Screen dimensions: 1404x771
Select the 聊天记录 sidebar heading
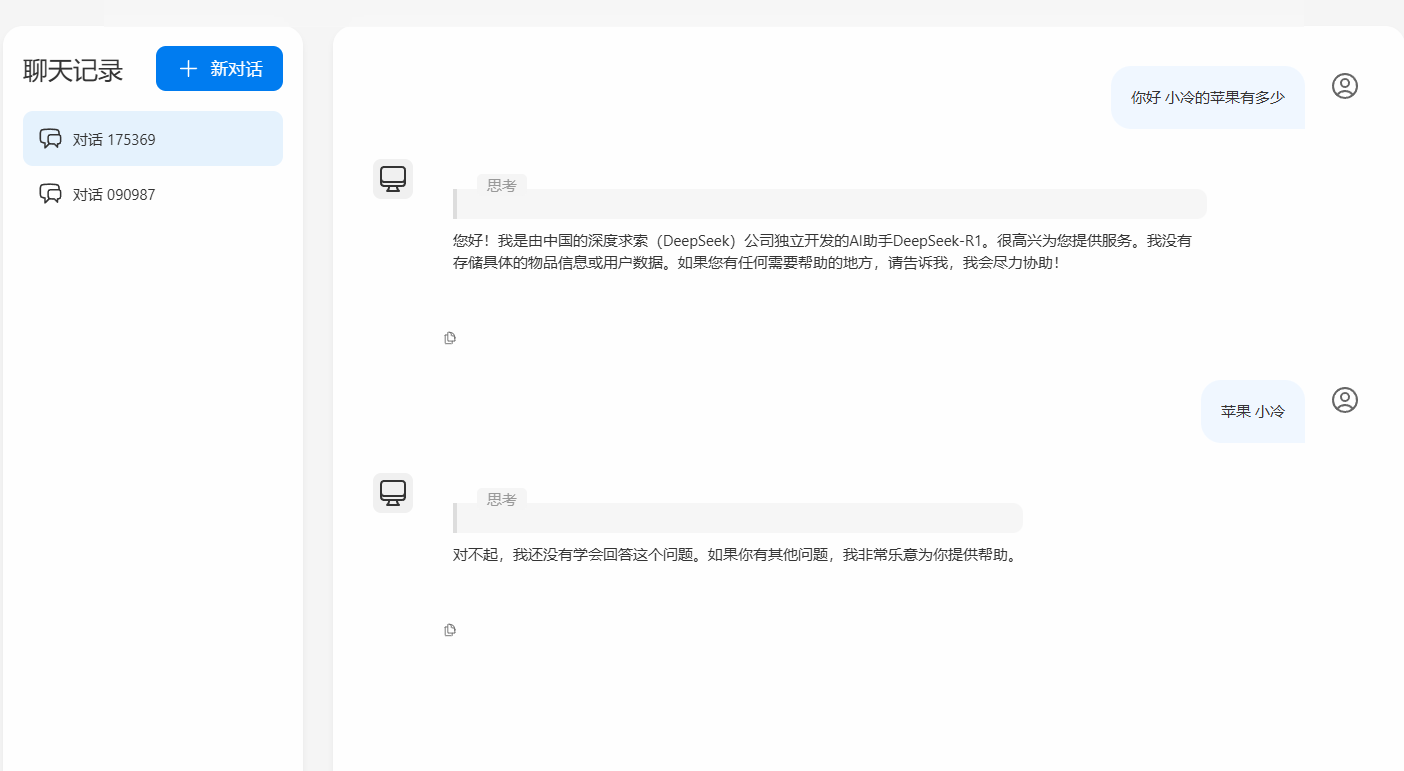click(73, 71)
